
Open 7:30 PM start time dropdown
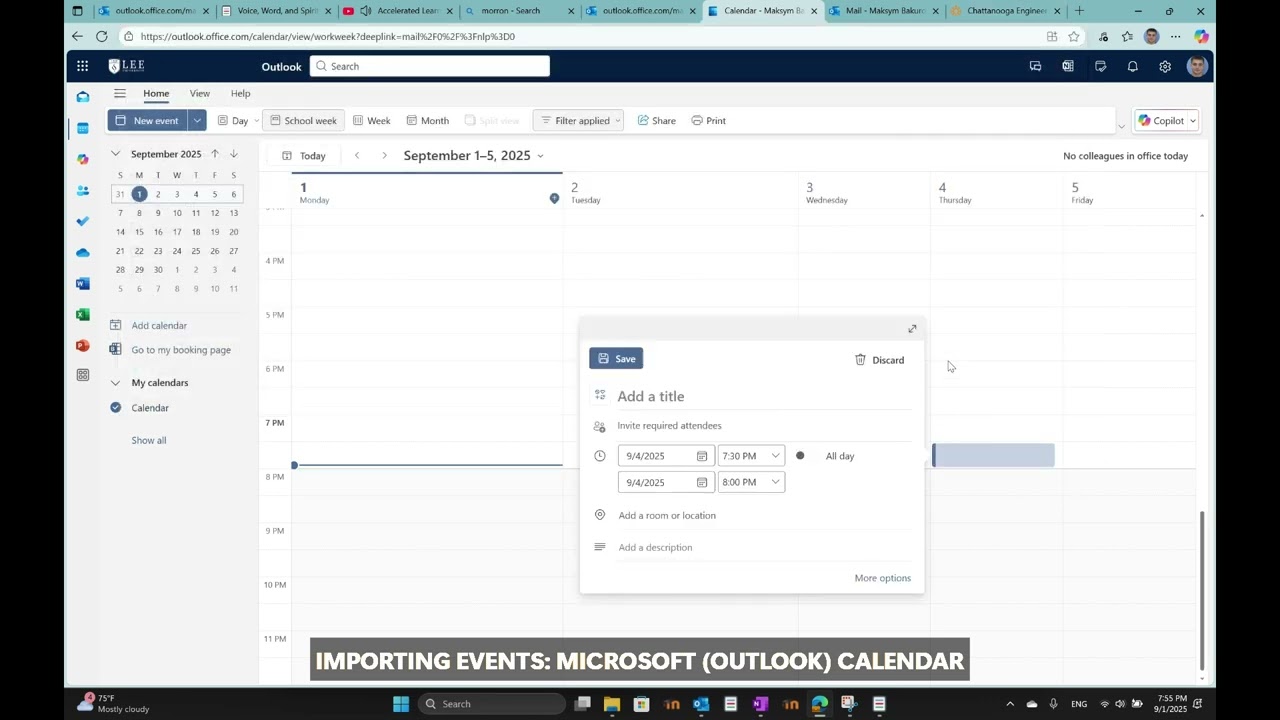[775, 456]
